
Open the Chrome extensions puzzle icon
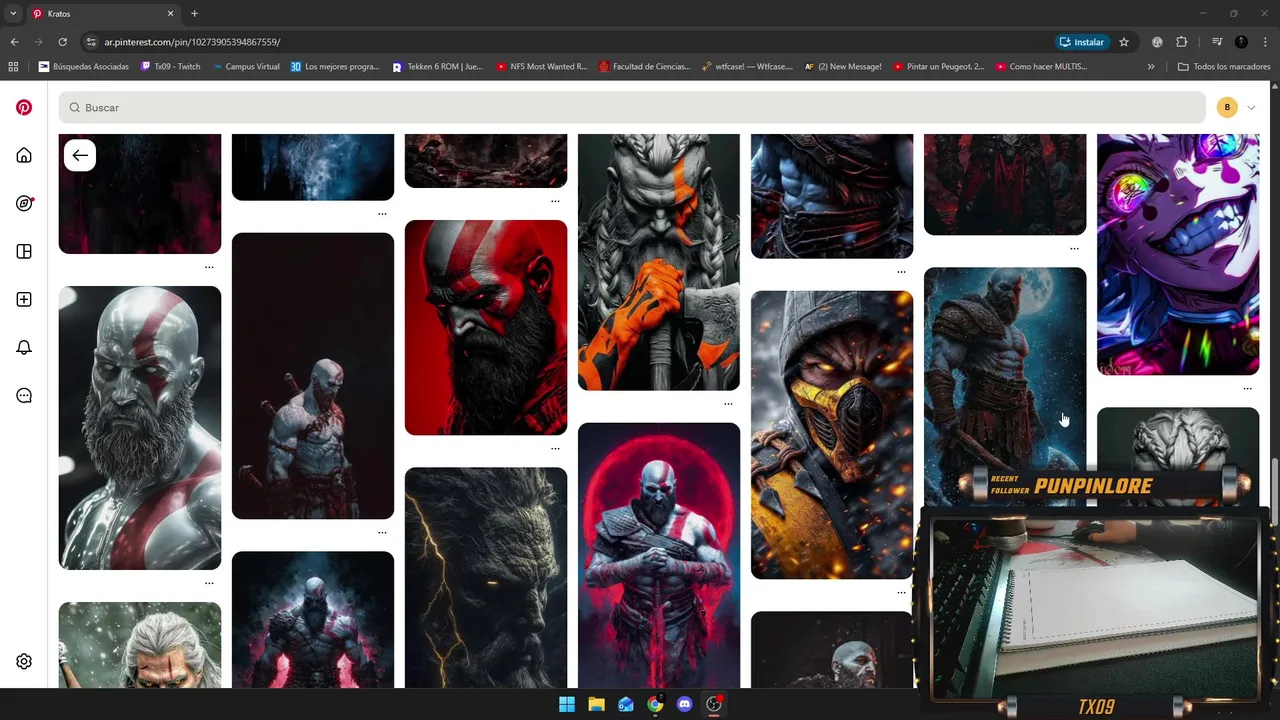click(1181, 42)
